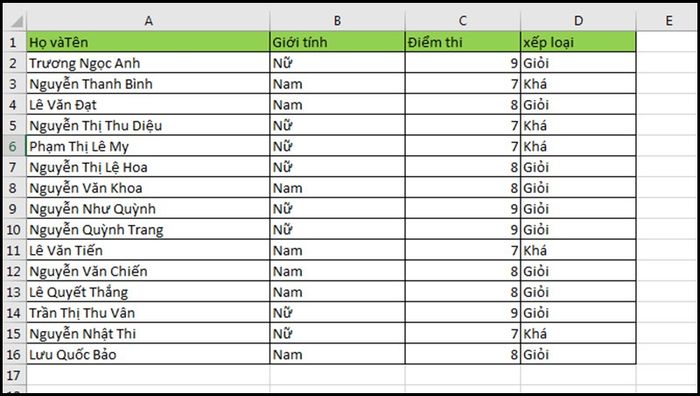The height and width of the screenshot is (396, 700).
Task: Click the 'Giới tính' header cell
Action: [337, 42]
